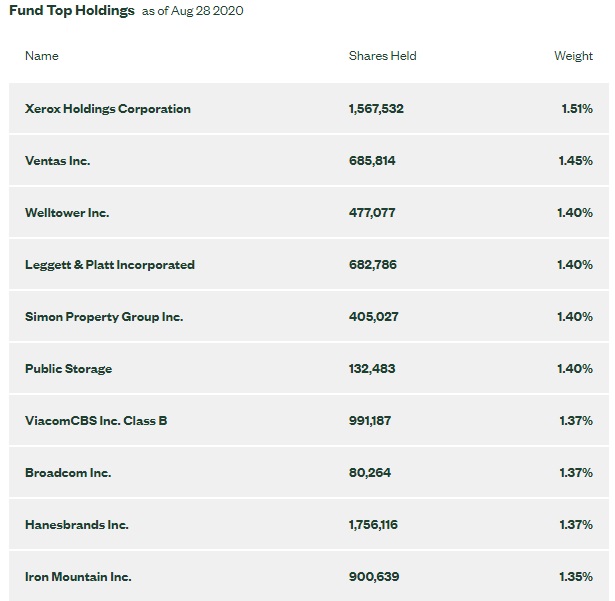The width and height of the screenshot is (615, 601).
Task: Open Hanesbrands Inc. holding details
Action: tap(77, 525)
